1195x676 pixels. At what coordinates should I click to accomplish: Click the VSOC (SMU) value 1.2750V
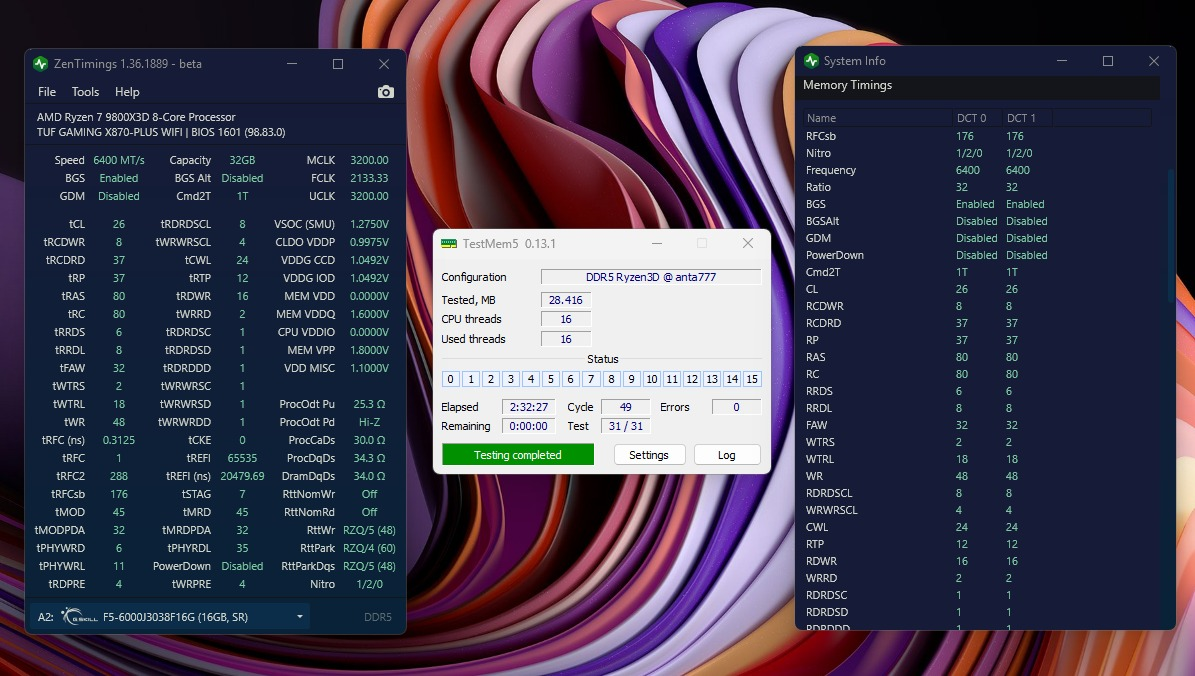coord(369,224)
